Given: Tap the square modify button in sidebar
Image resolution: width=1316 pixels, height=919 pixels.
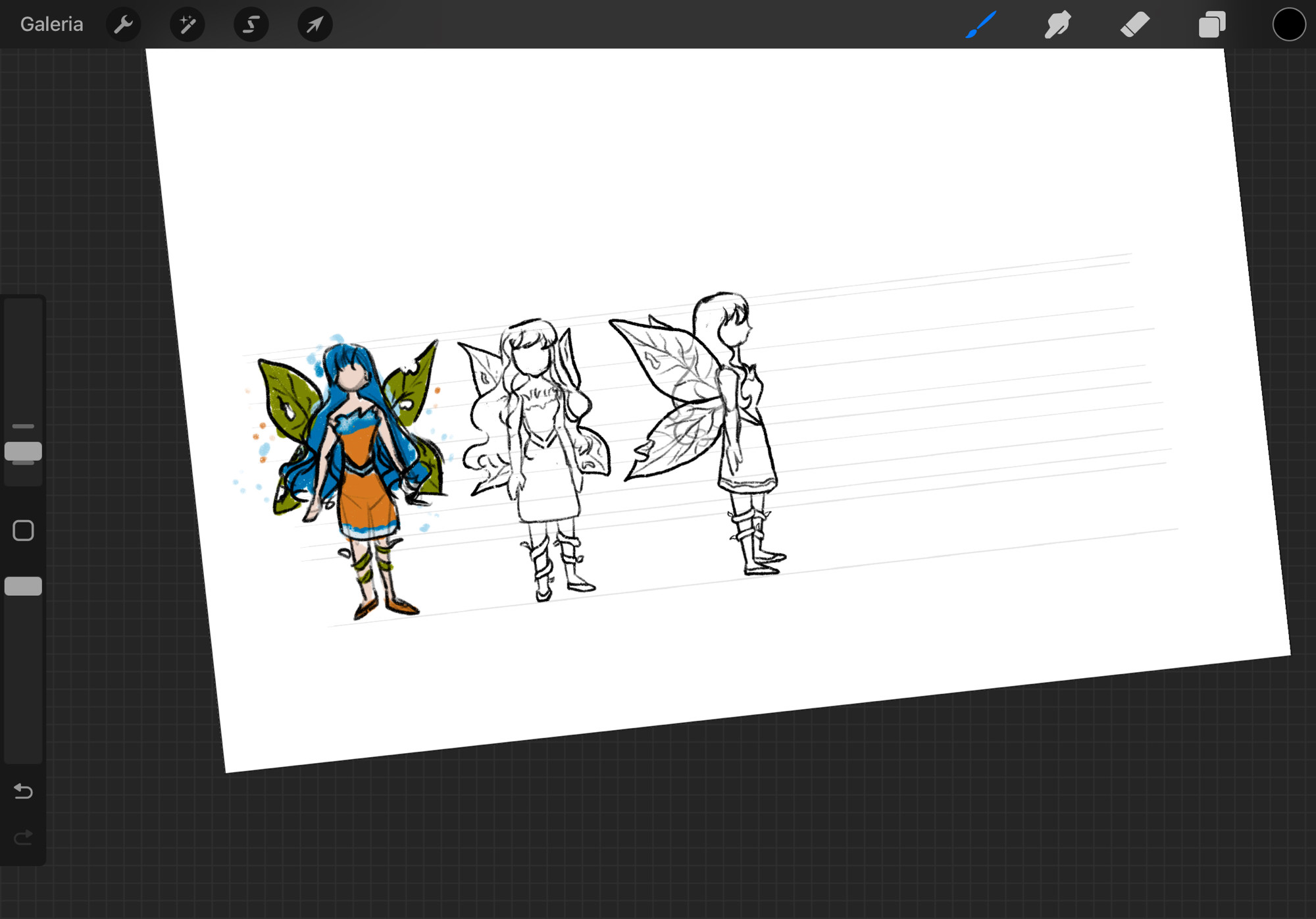Looking at the screenshot, I should pos(23,530).
